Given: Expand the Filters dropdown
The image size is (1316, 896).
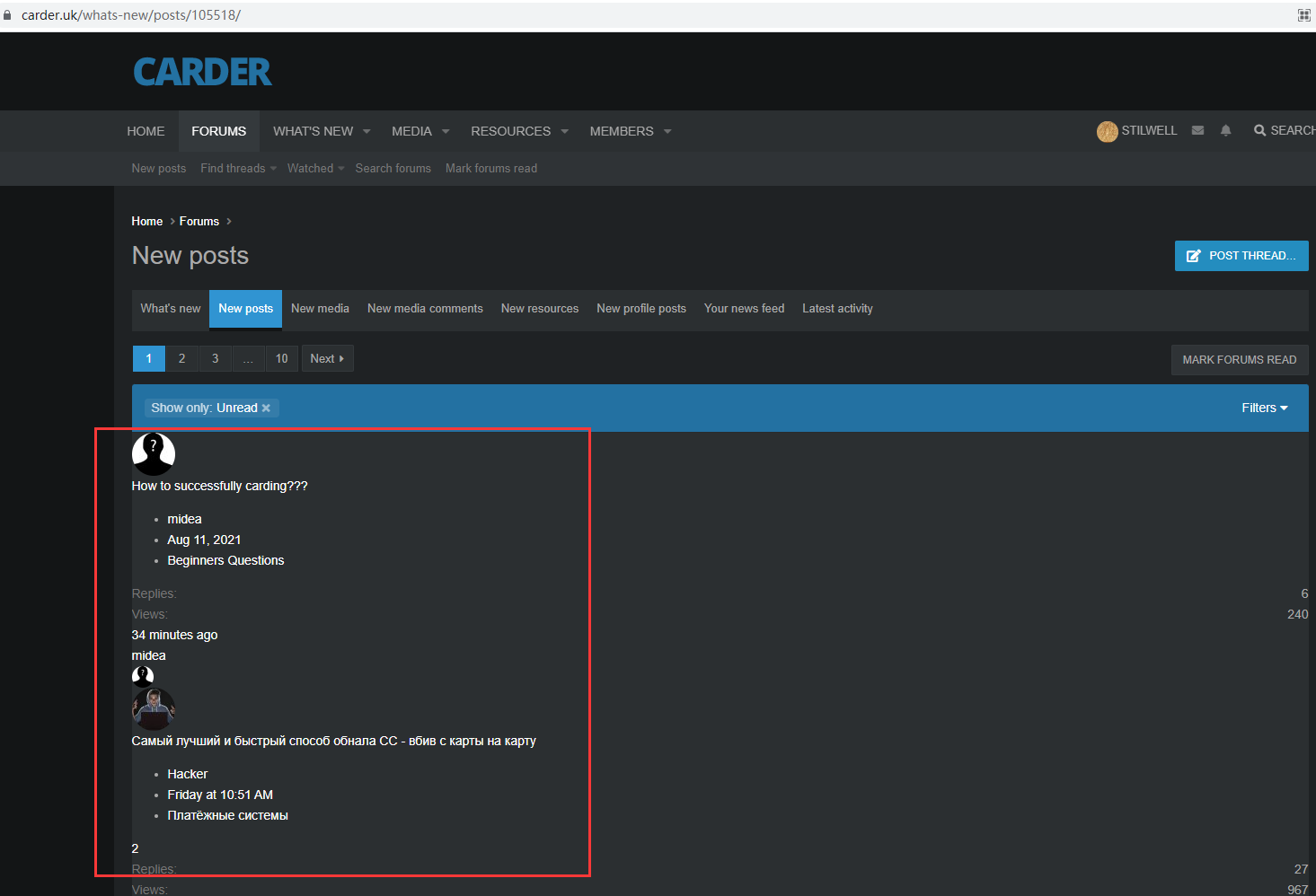Looking at the screenshot, I should (1264, 408).
